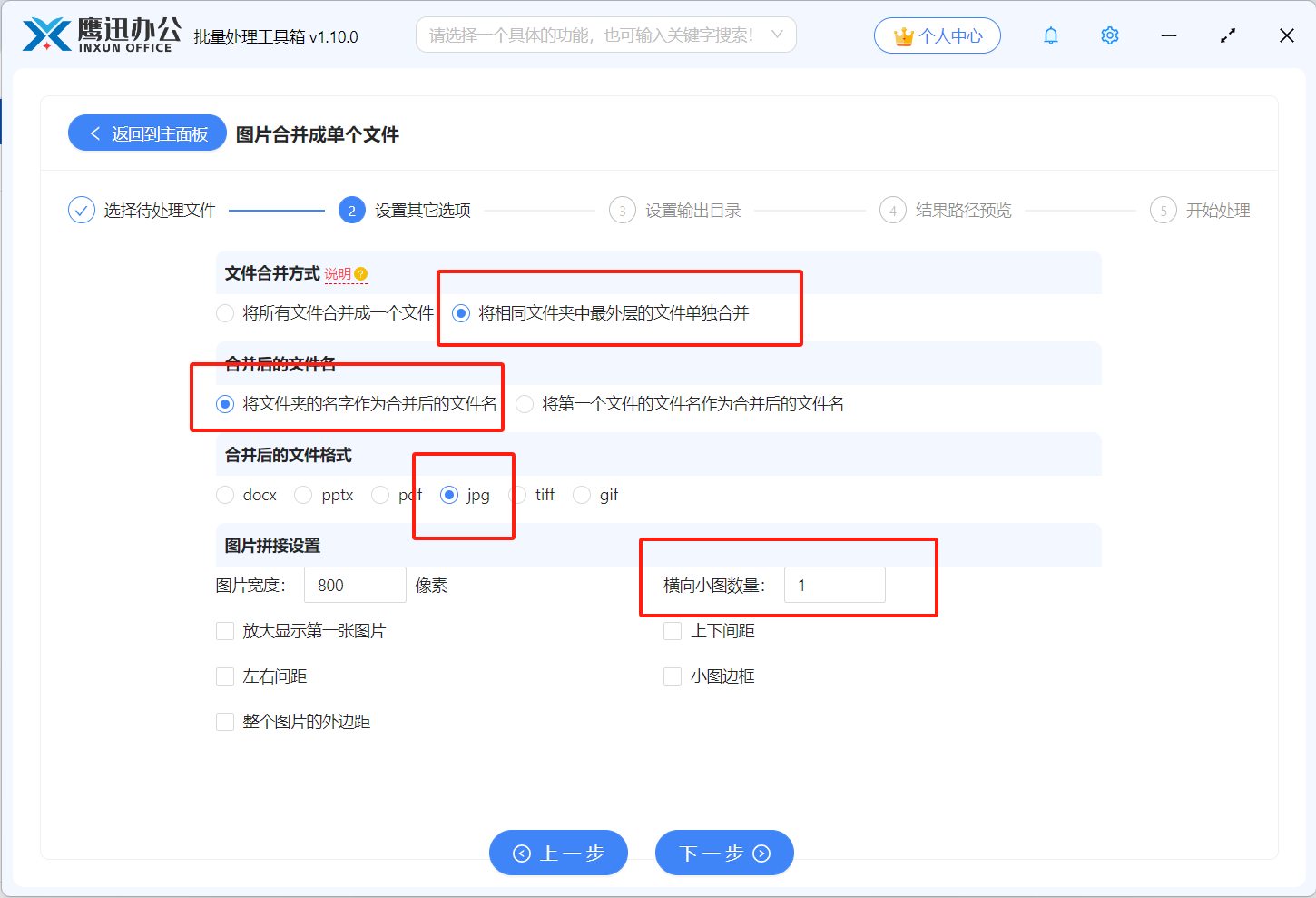Return to main panel with 返回到主面板 button

click(x=147, y=133)
